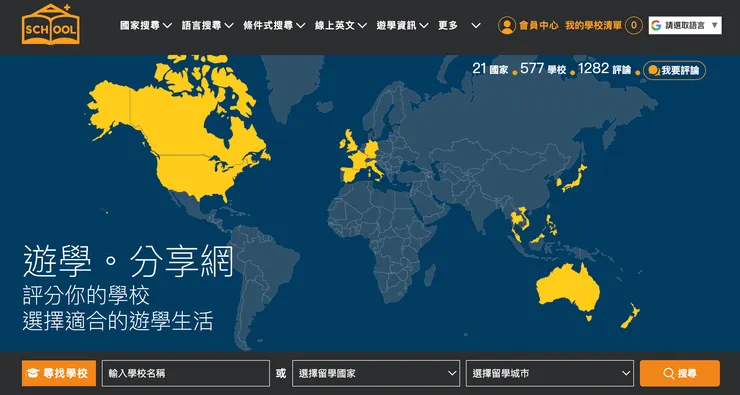
Task: Select the Philippines on the map
Action: 551,226
